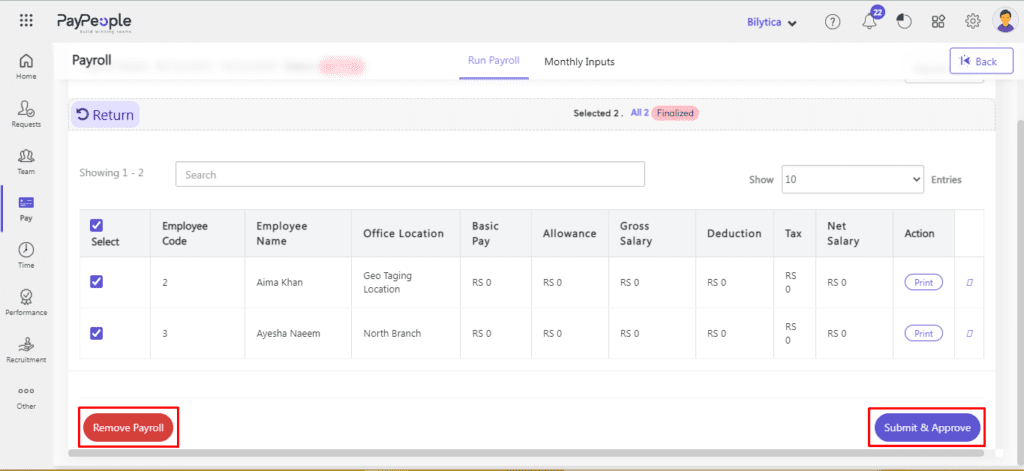Viewport: 1024px width, 471px height.
Task: Open Other menu in the sidebar
Action: tap(26, 397)
